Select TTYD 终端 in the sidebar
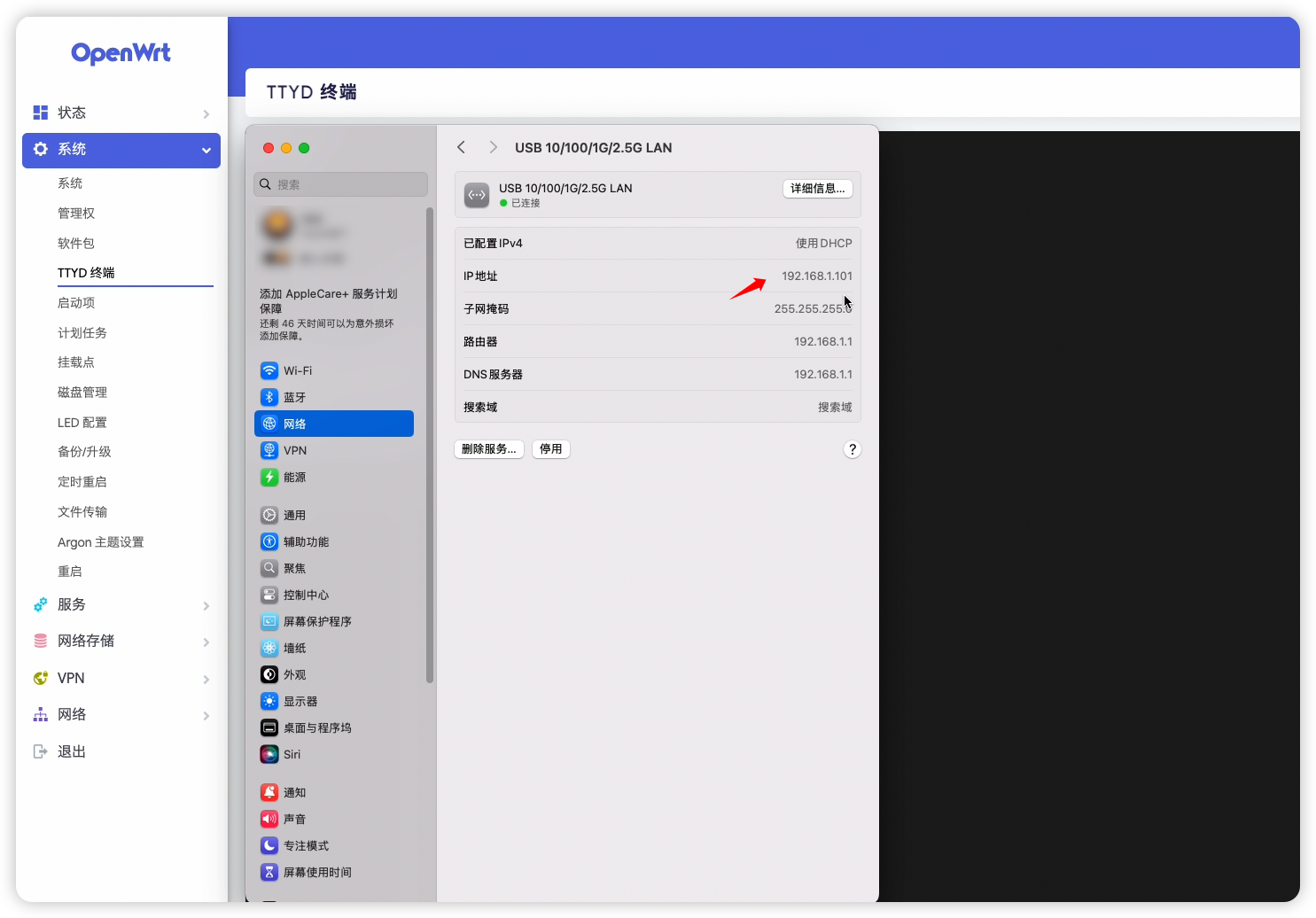The width and height of the screenshot is (1316, 918). tap(87, 273)
